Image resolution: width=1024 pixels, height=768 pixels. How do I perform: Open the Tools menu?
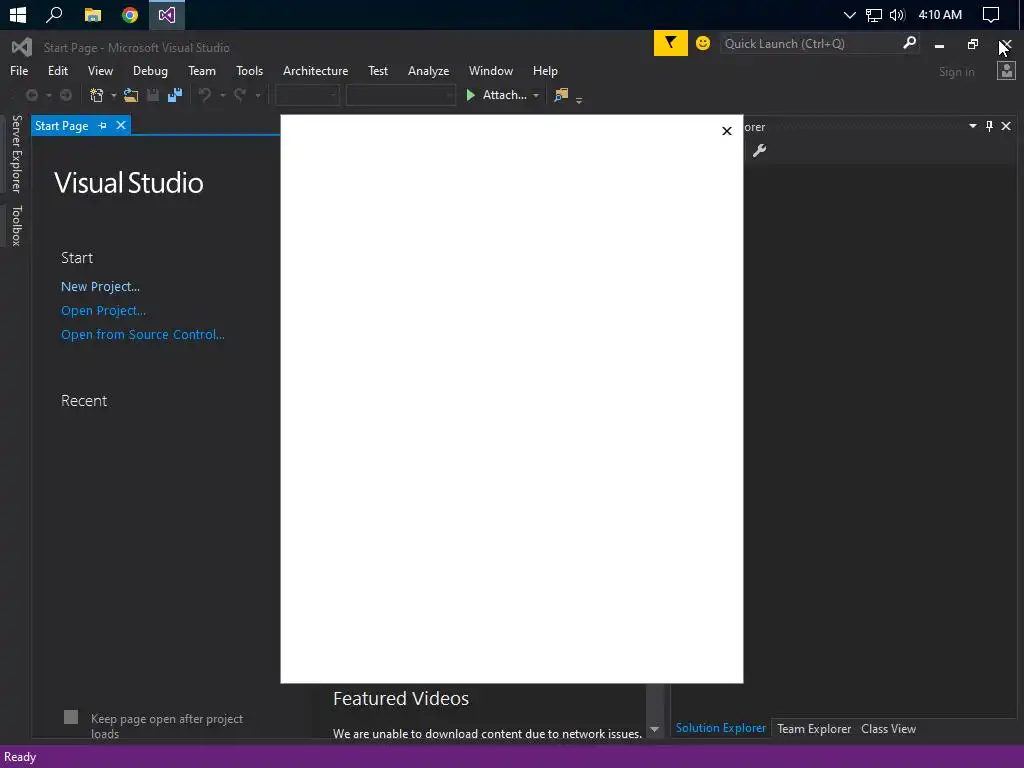pos(249,71)
